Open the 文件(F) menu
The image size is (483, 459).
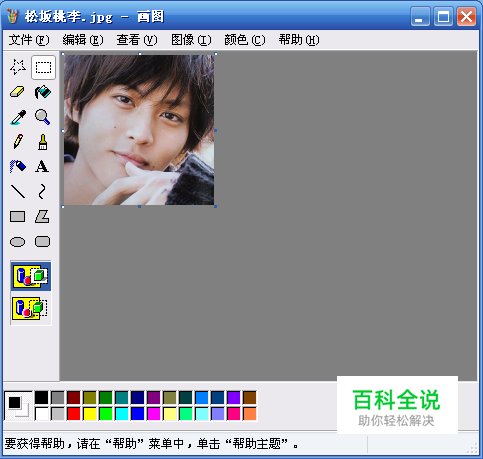click(29, 40)
